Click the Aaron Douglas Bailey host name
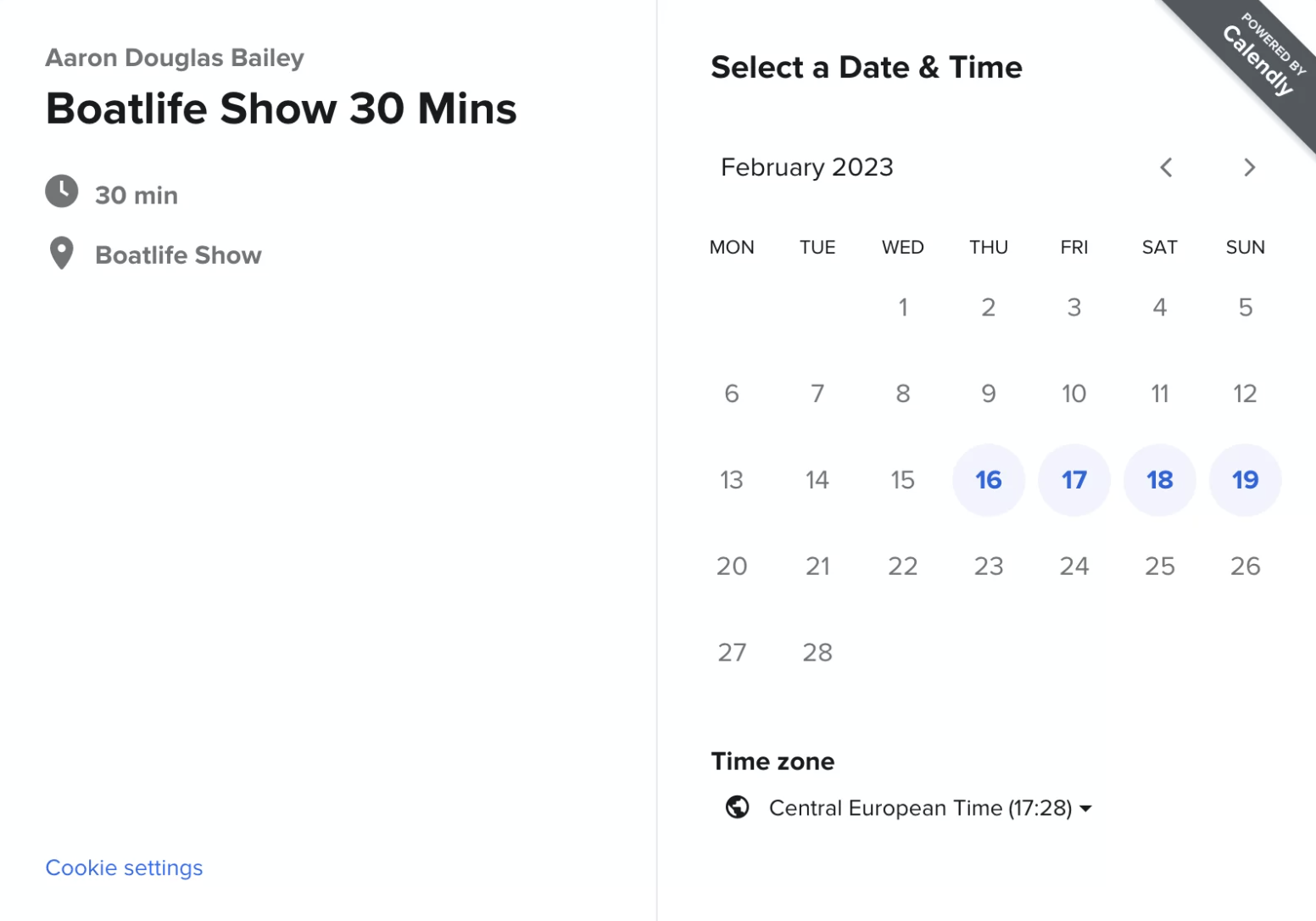 pos(175,58)
